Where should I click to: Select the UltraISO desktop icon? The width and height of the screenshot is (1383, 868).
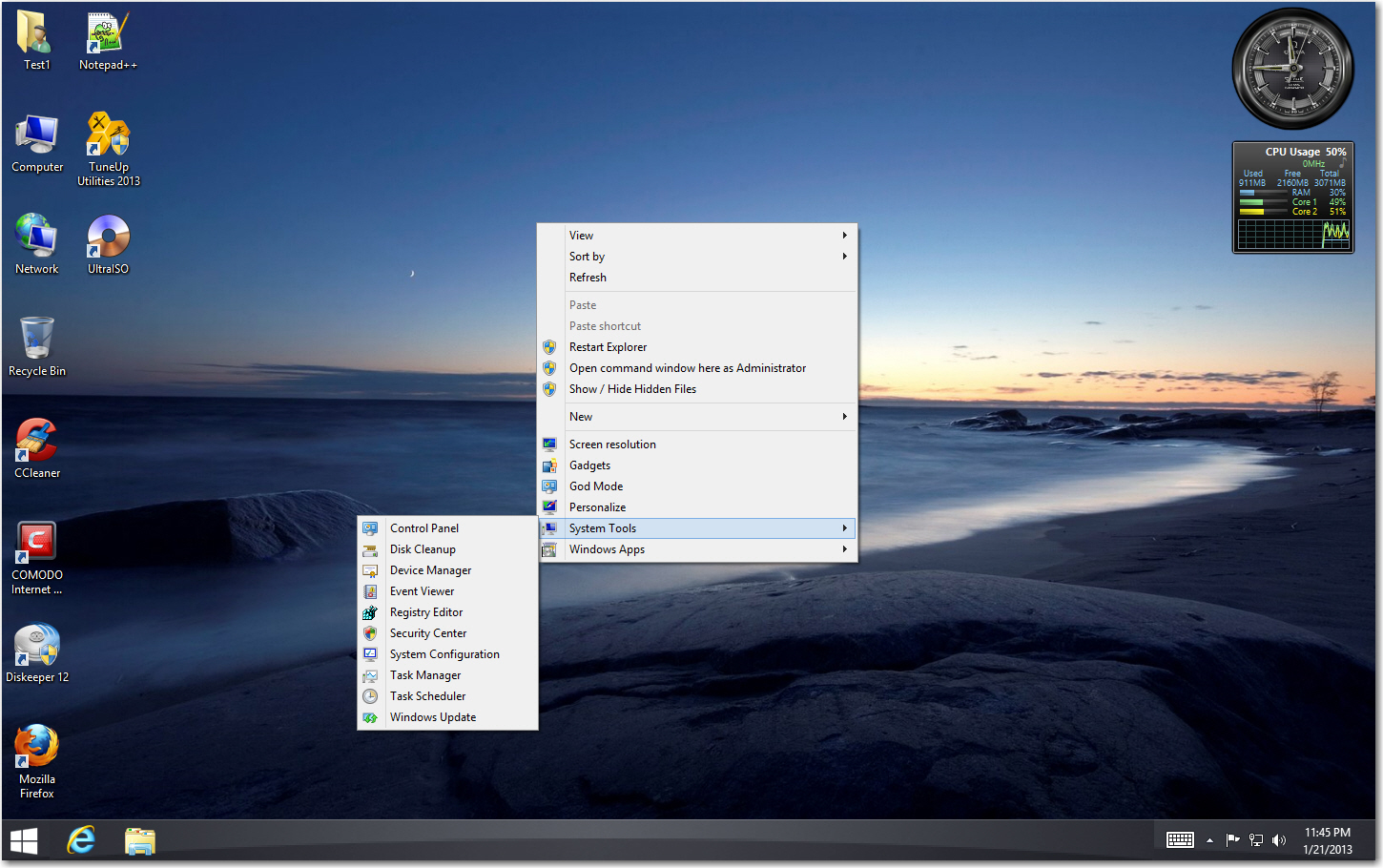(108, 244)
